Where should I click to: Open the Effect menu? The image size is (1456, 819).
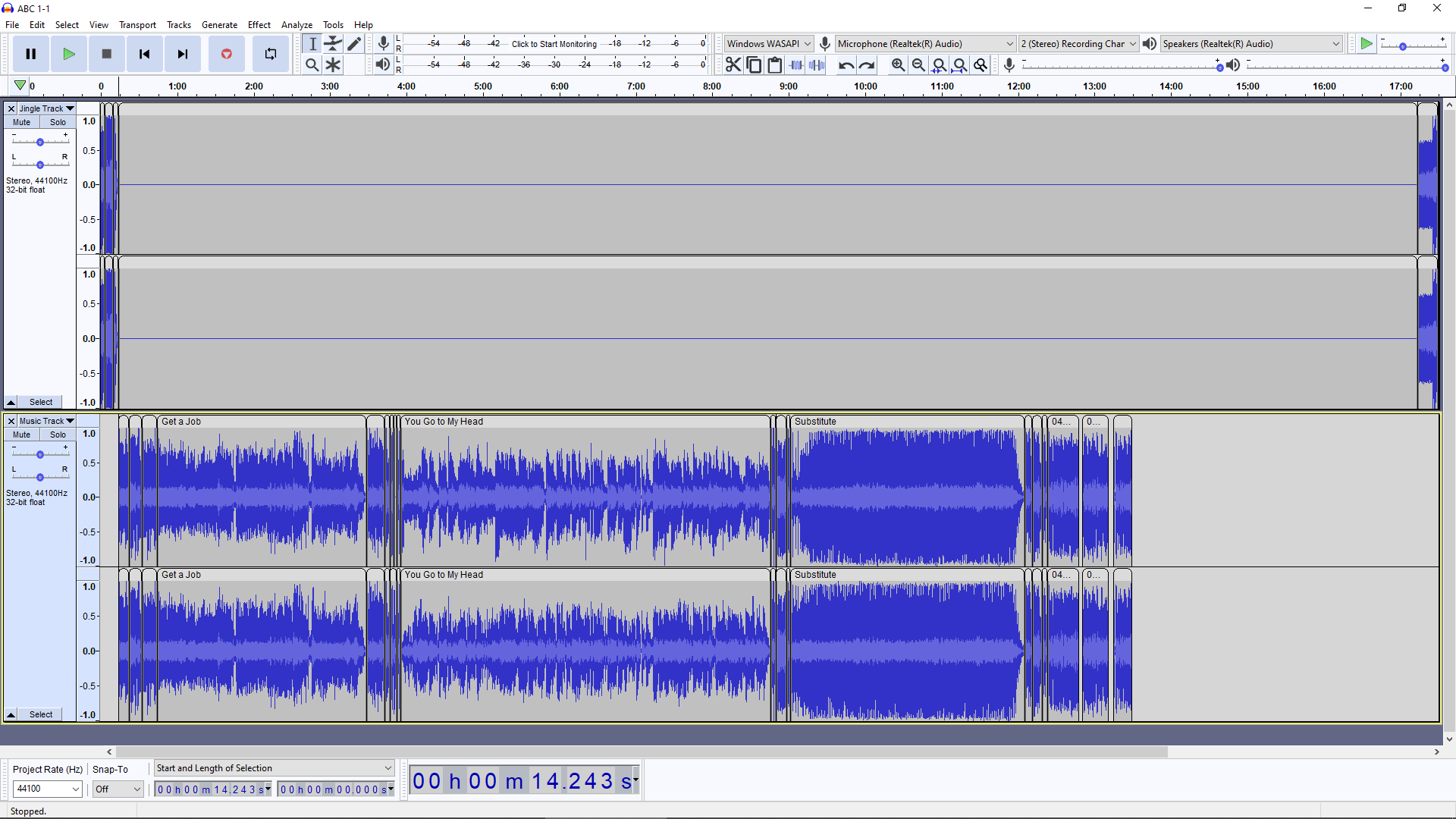[x=259, y=25]
